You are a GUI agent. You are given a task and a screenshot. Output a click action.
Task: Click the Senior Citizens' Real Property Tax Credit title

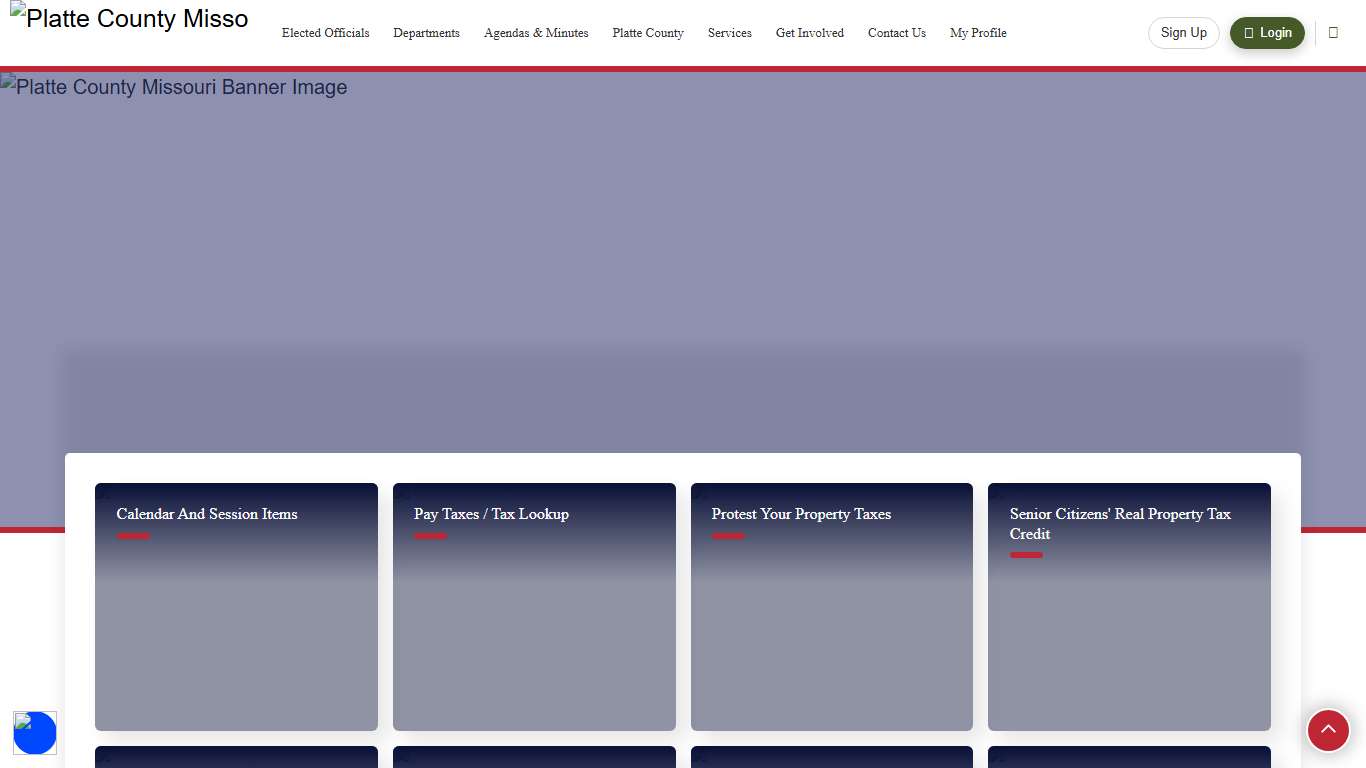pos(1119,523)
